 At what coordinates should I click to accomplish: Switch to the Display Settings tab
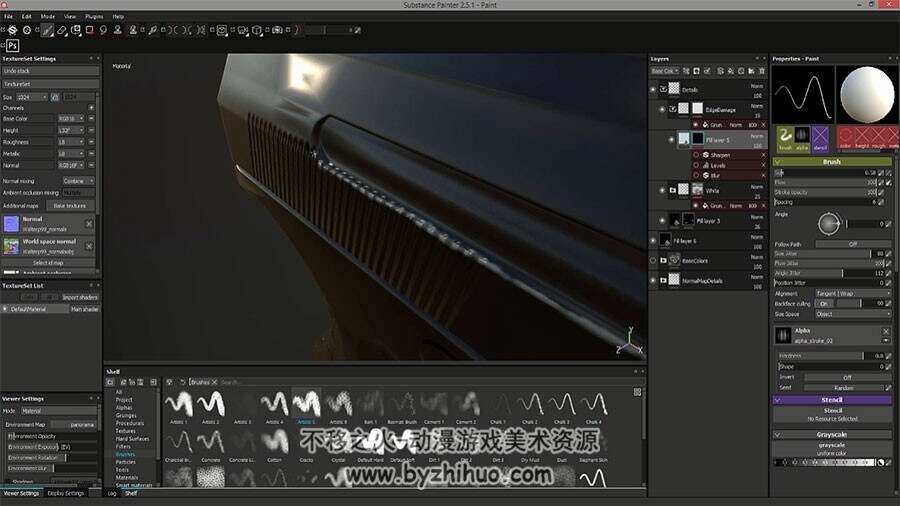click(x=65, y=493)
